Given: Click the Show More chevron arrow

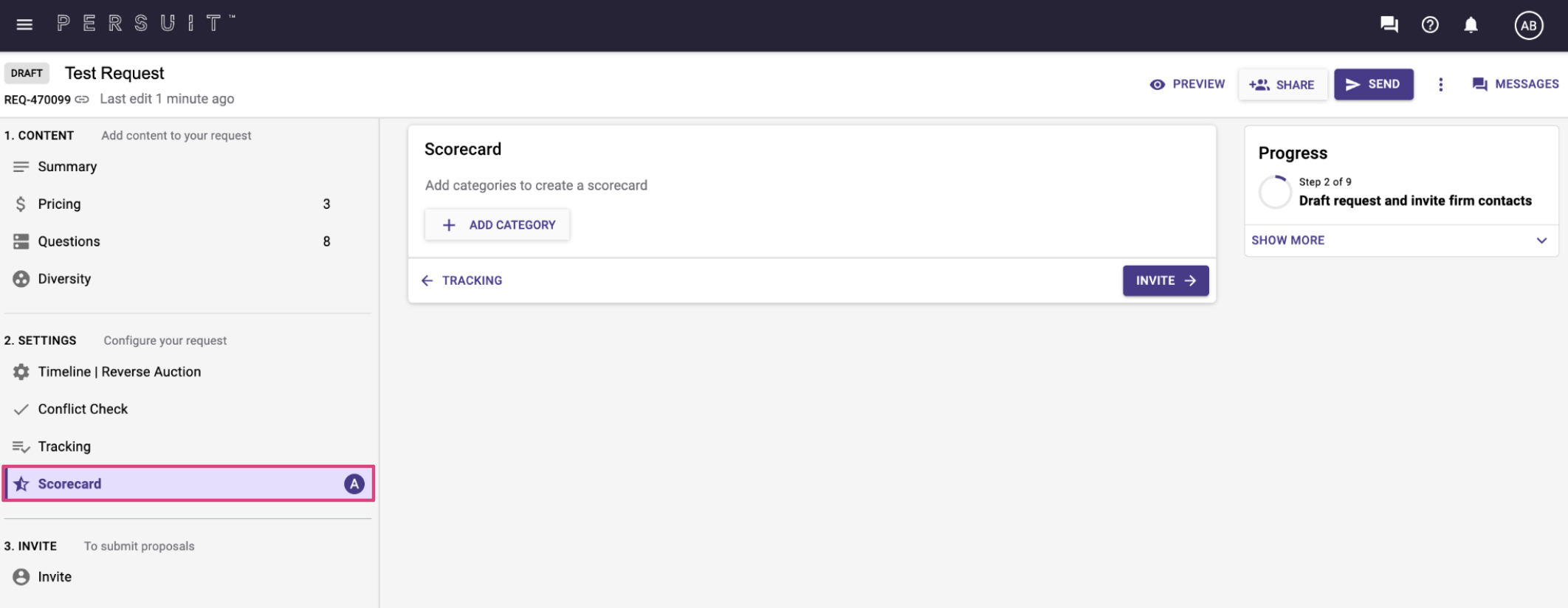Looking at the screenshot, I should 1541,241.
